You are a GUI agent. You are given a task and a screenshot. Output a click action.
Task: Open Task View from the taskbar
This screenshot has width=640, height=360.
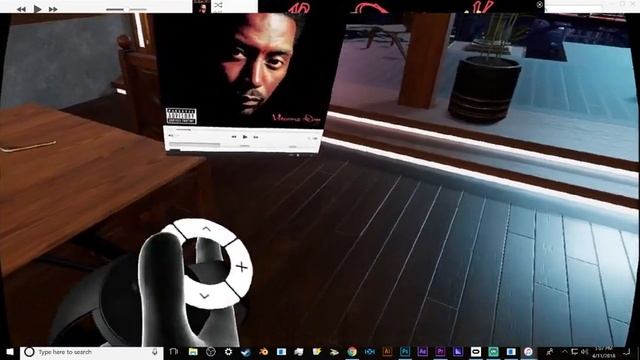174,352
